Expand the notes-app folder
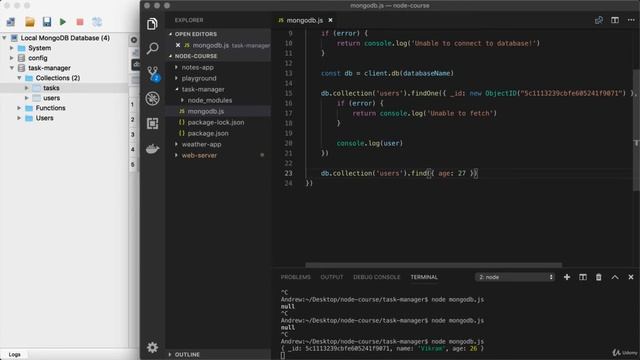This screenshot has width=640, height=360. (198, 67)
